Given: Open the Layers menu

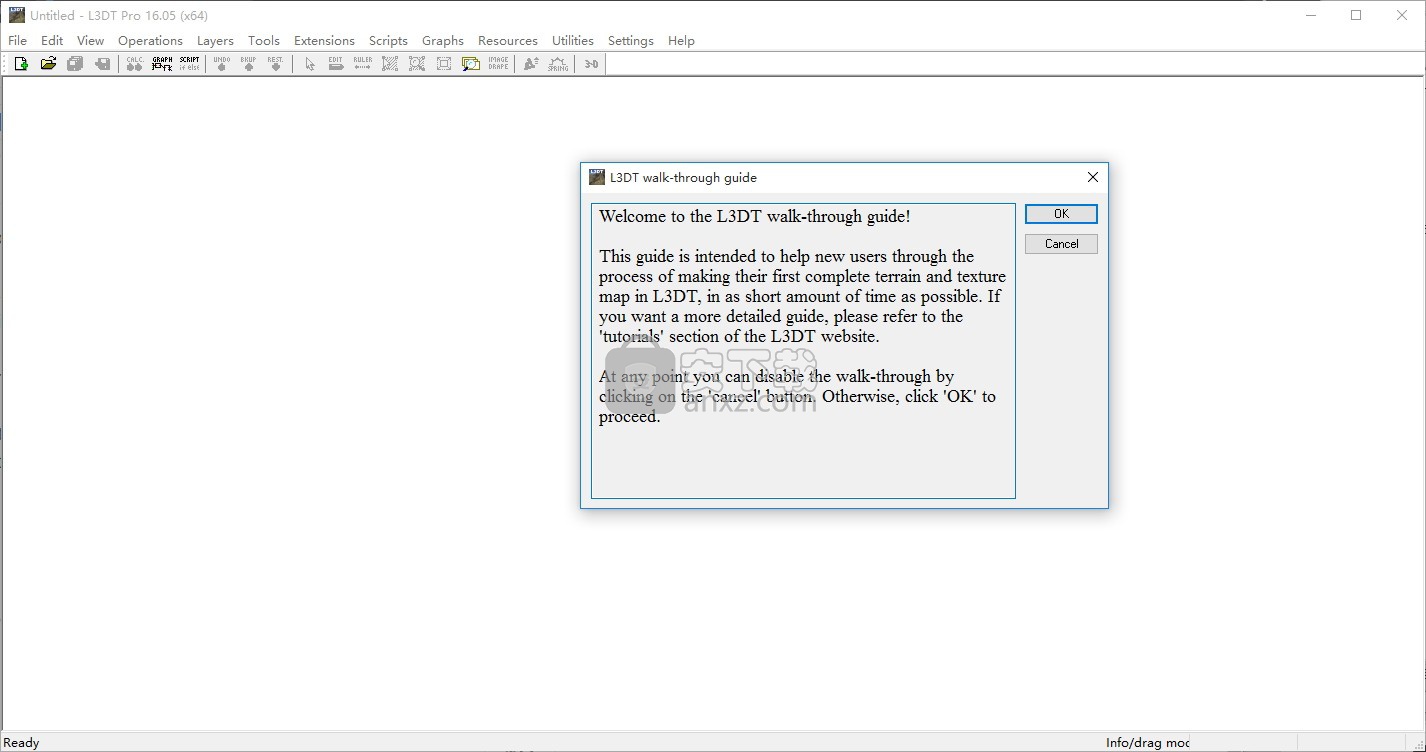Looking at the screenshot, I should [215, 41].
